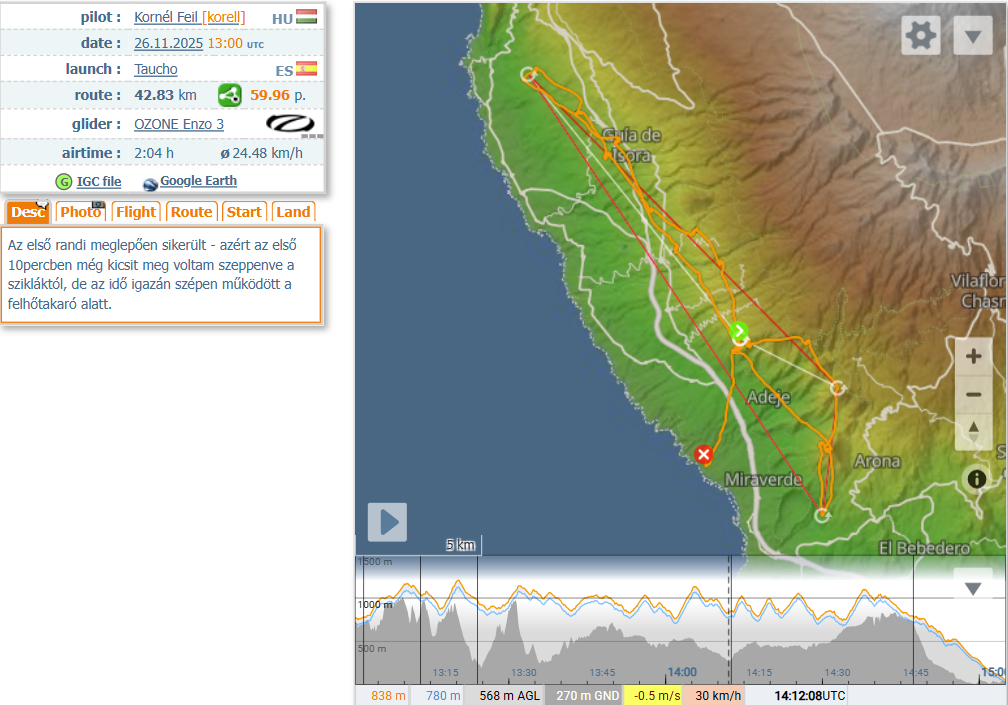
Task: Switch to the Photo tab
Action: tap(80, 212)
